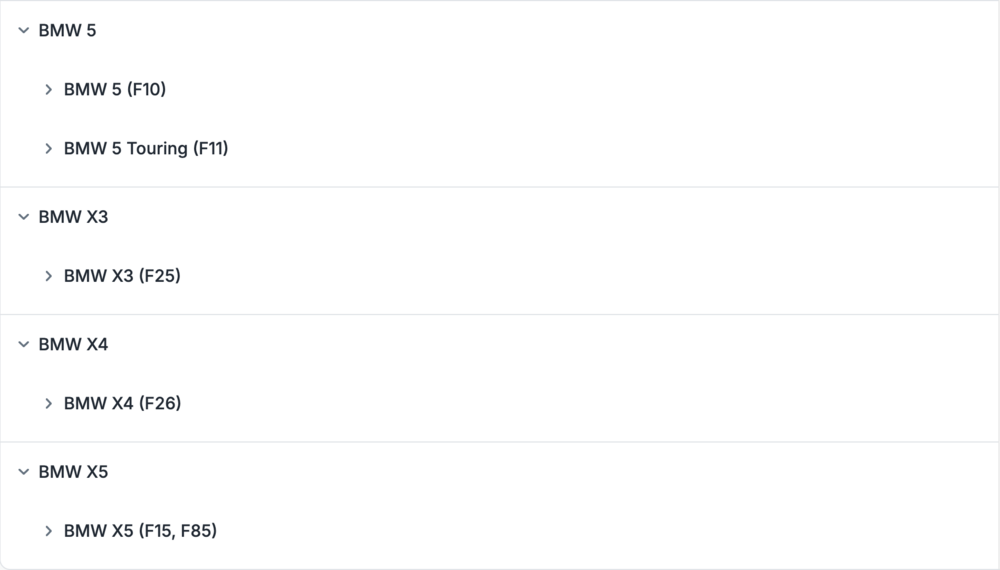Collapse the BMW X4 group chevron

point(24,345)
